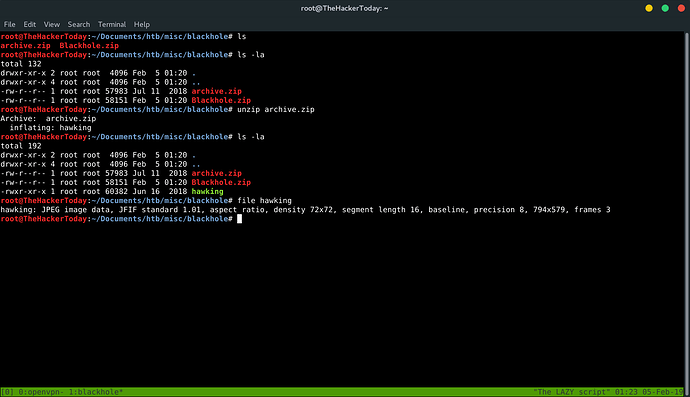Click the 01:23 05-Feb-19 clock text
690x397 pixels.
pyautogui.click(x=649, y=392)
